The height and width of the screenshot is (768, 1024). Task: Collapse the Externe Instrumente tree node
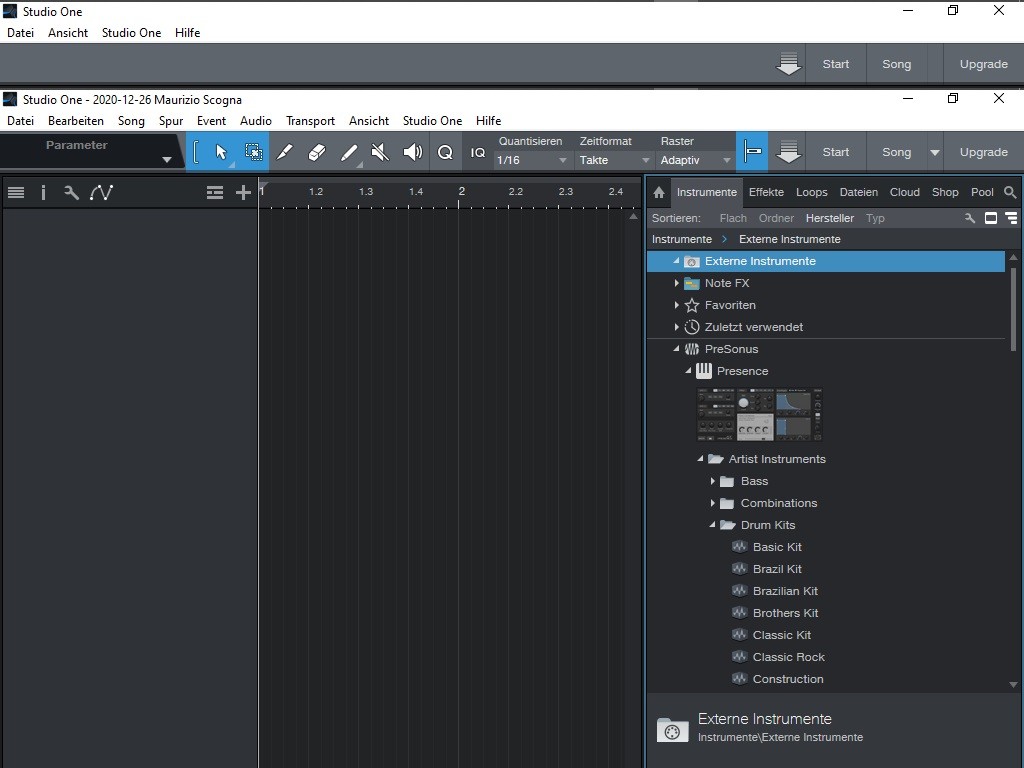(676, 261)
